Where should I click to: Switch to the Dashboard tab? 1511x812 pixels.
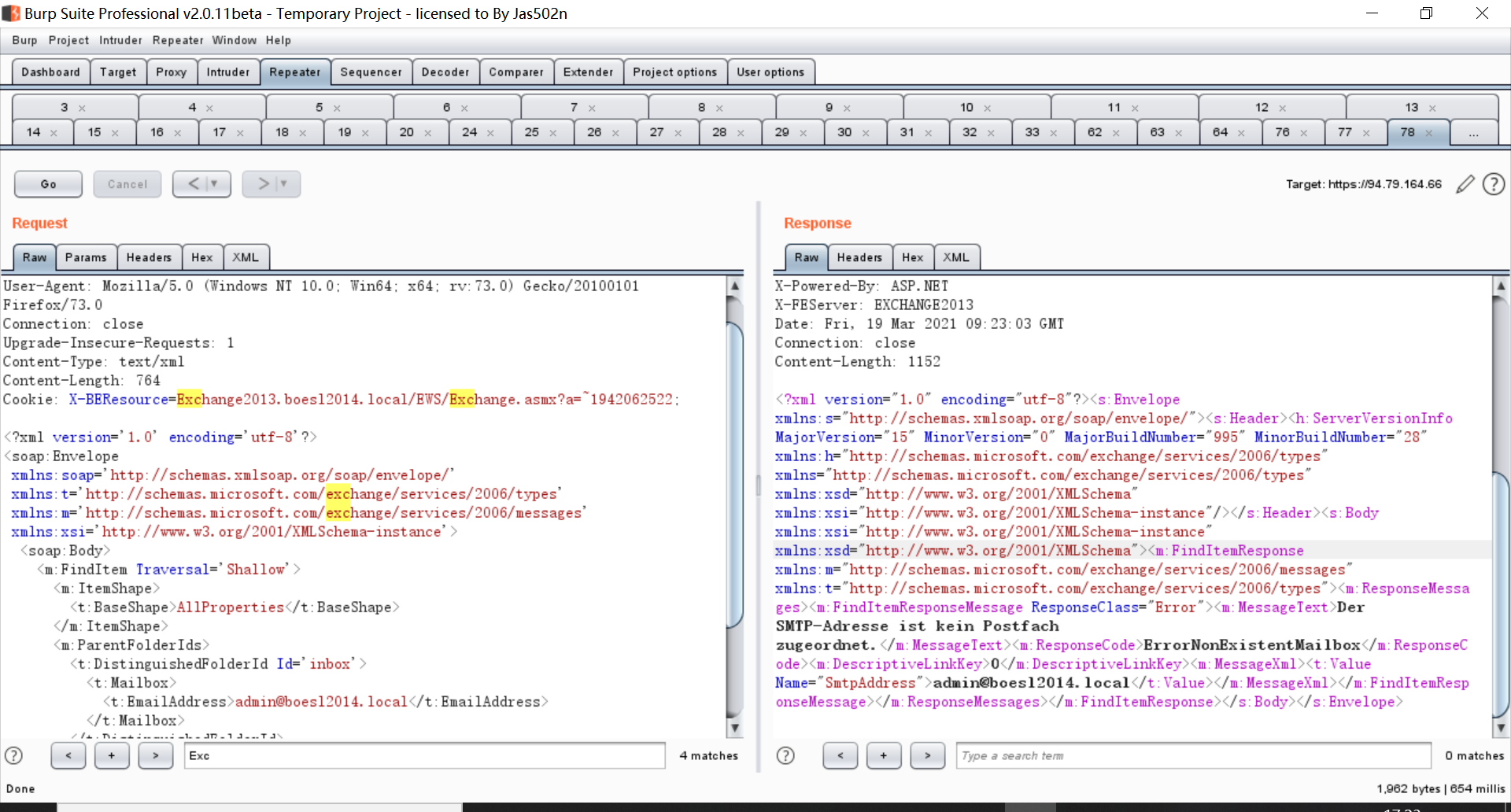coord(50,72)
